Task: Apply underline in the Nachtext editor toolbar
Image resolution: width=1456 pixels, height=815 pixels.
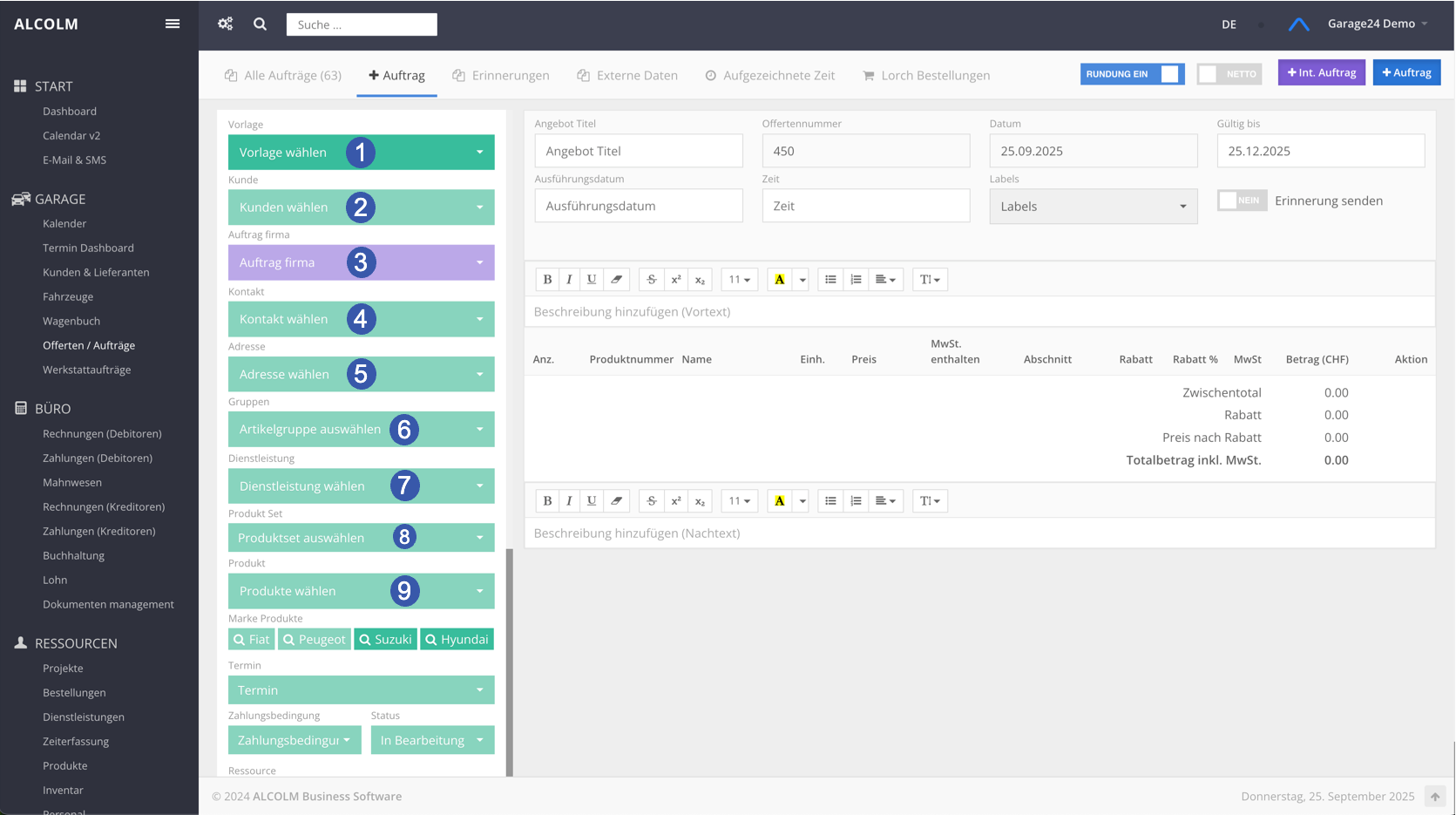Action: point(592,501)
